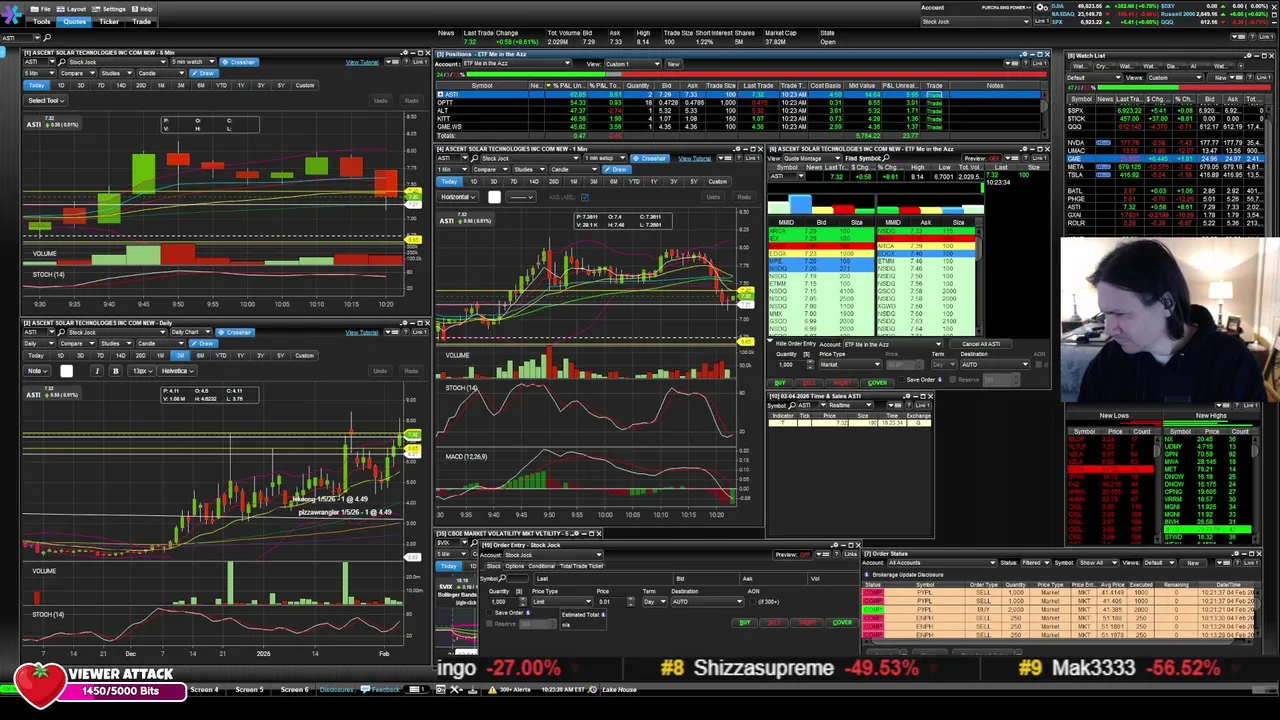Click COVER in Order Entry Stock Jock window
The image size is (1280, 720).
click(x=842, y=623)
